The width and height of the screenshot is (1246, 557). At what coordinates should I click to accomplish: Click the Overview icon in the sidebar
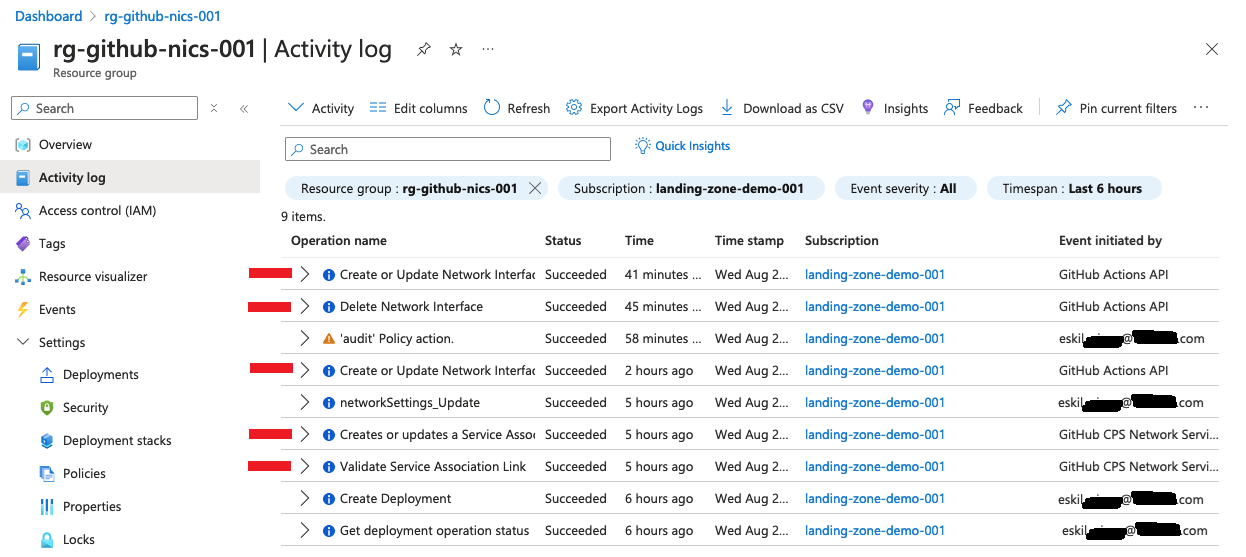(22, 145)
